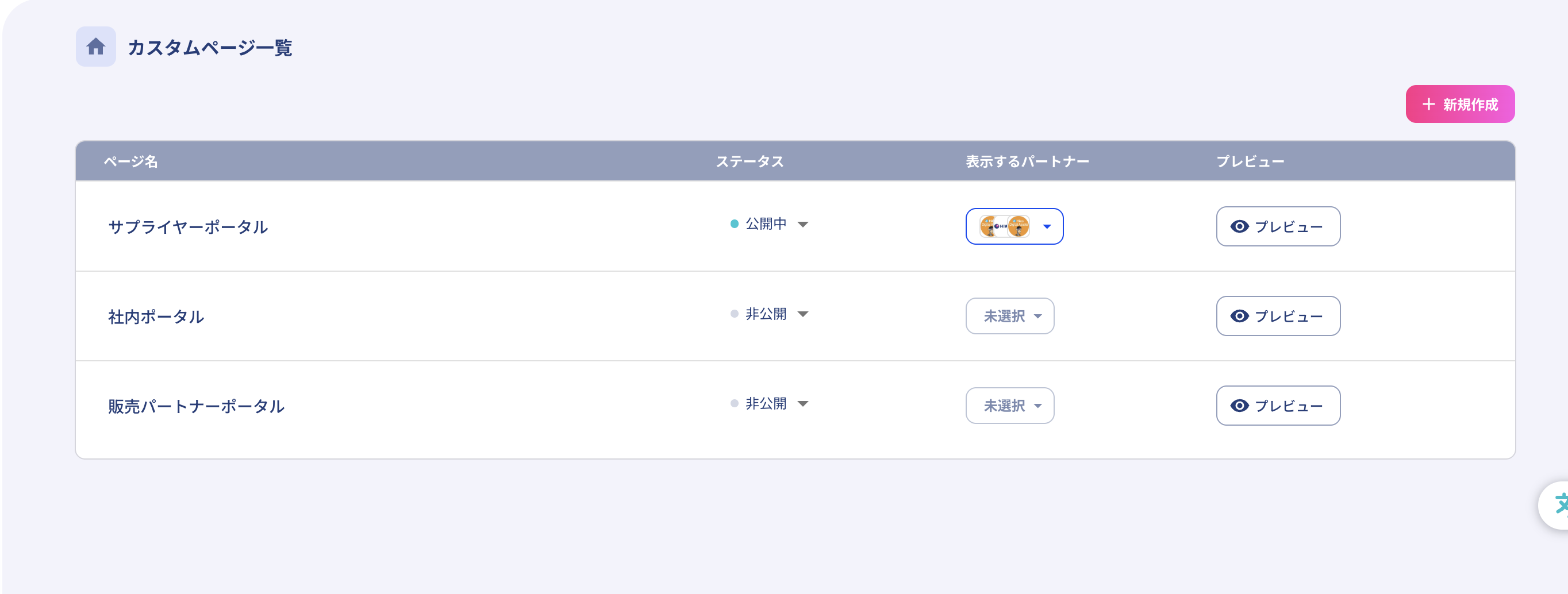
Task: Open the 販売パートナーポータル page entry
Action: [x=196, y=406]
